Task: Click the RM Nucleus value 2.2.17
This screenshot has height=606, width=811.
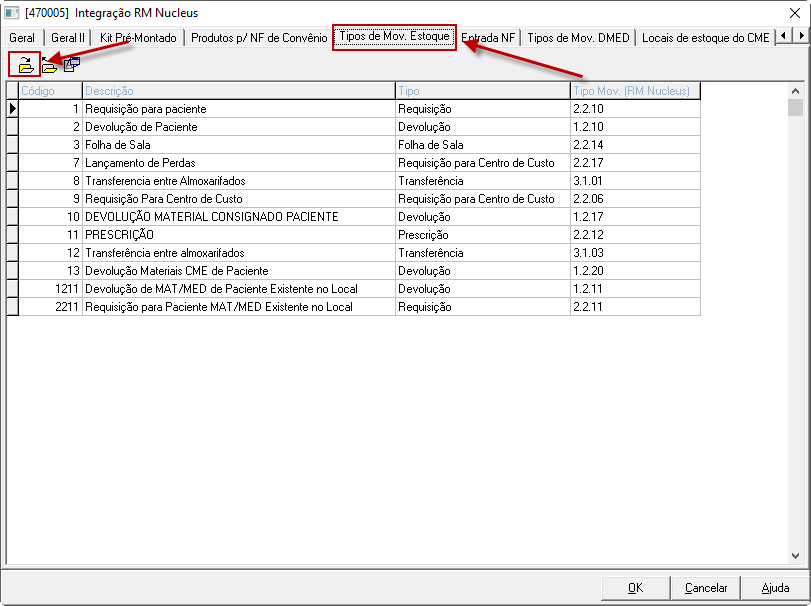Action: pyautogui.click(x=635, y=163)
